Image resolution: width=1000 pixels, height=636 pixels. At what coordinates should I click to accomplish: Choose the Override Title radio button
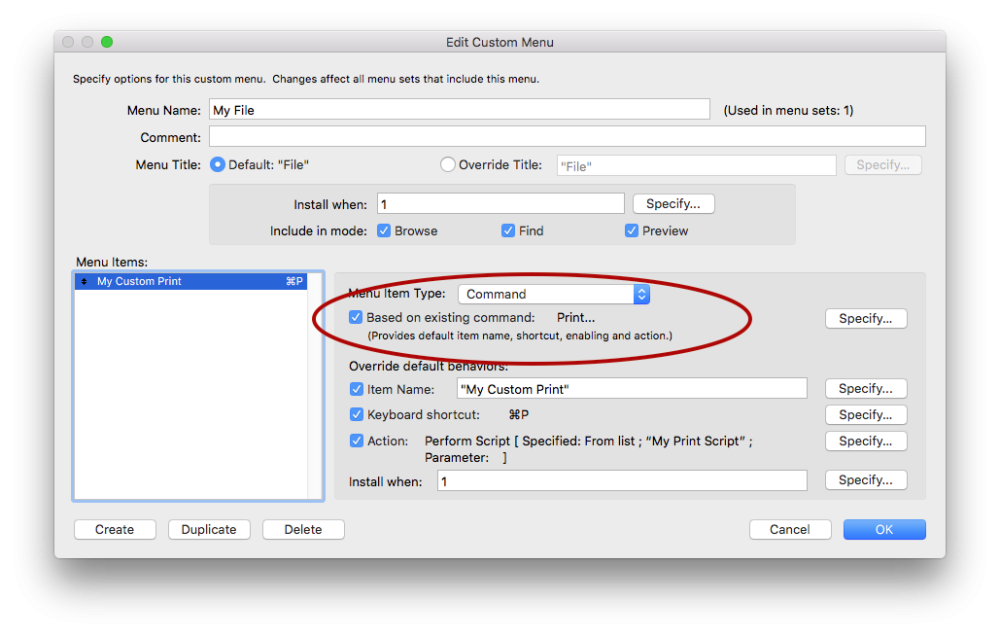(448, 165)
